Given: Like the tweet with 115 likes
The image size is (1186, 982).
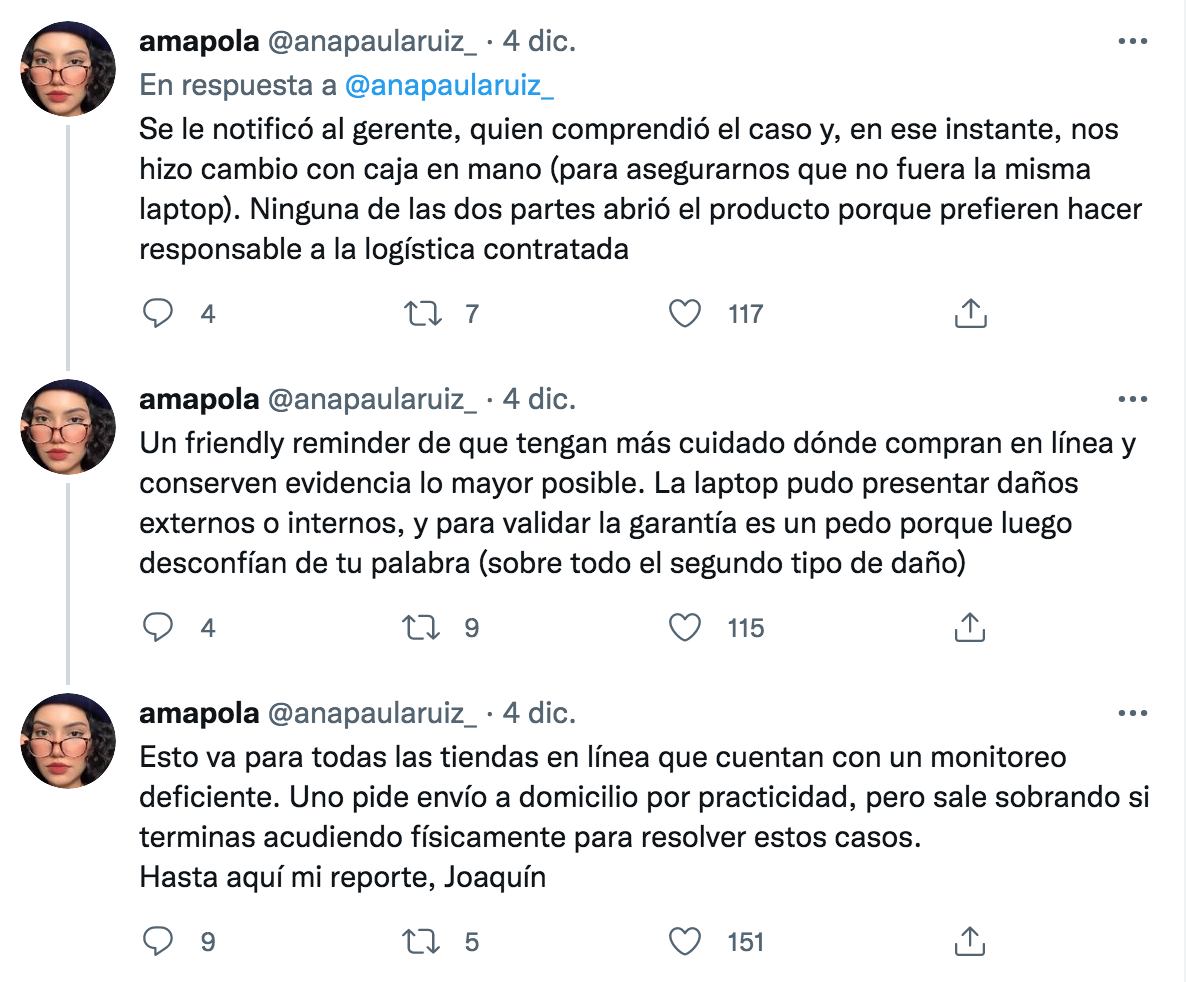Looking at the screenshot, I should pyautogui.click(x=684, y=628).
